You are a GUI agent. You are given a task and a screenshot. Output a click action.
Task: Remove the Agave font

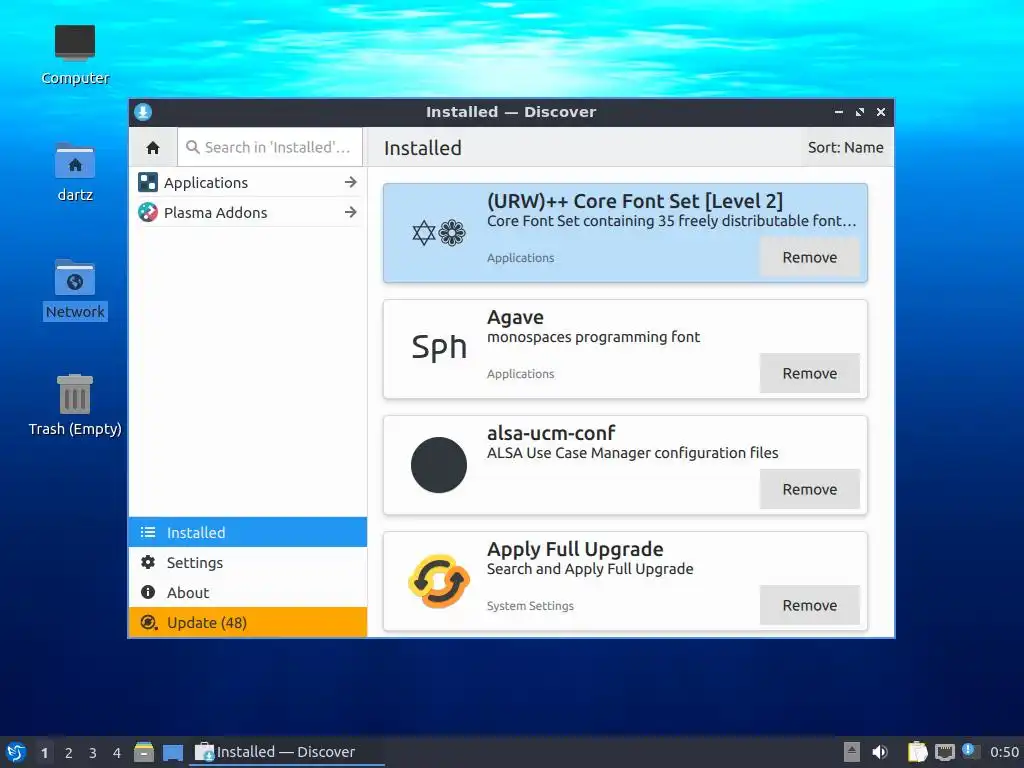tap(809, 374)
